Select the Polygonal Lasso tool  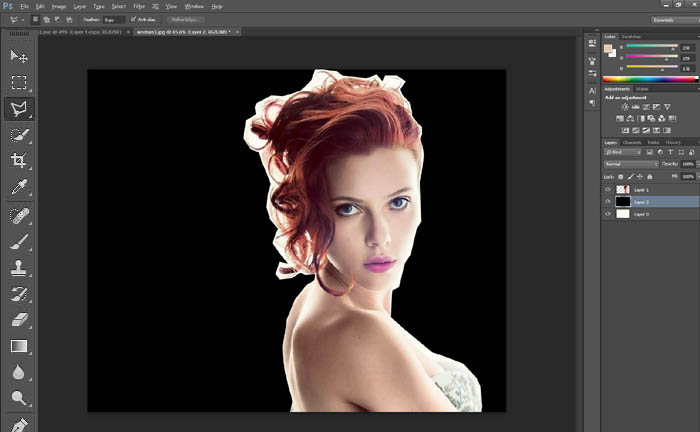(x=18, y=108)
